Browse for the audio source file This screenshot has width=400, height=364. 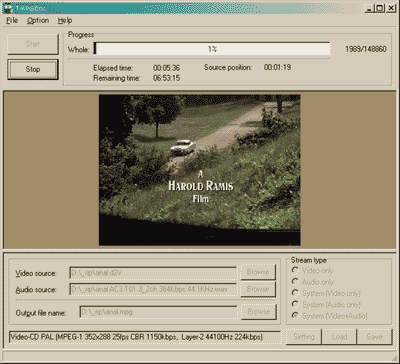[x=258, y=289]
